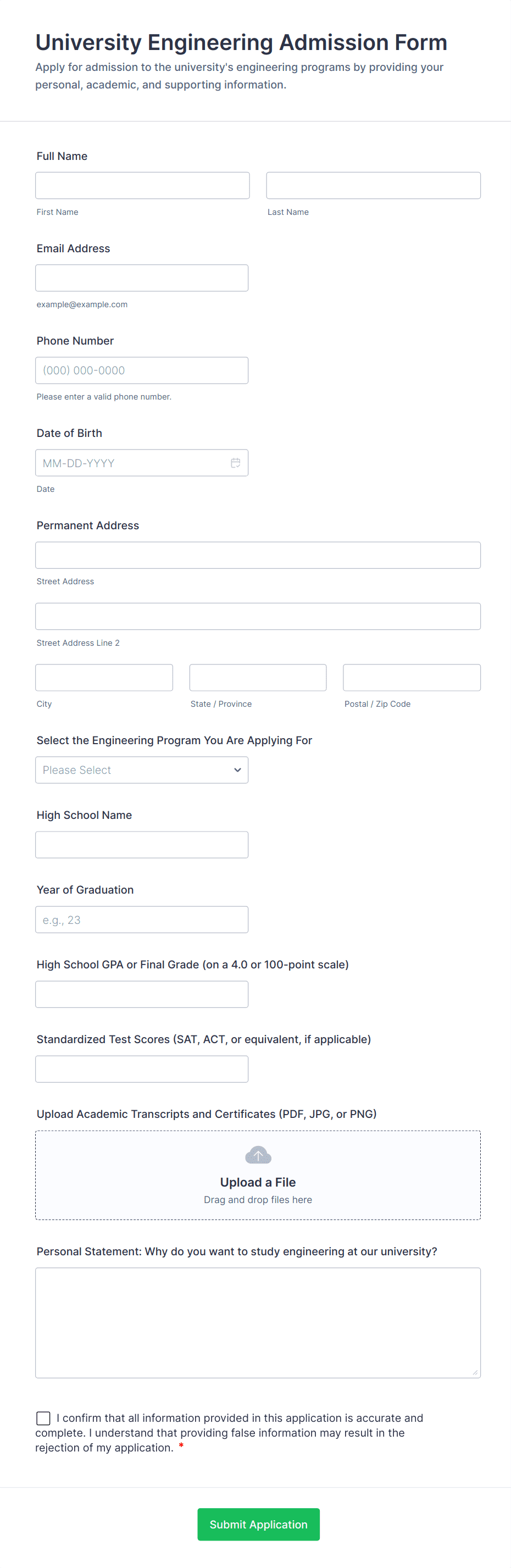Click Upload a File area
The height and width of the screenshot is (1568, 511).
(x=258, y=1174)
